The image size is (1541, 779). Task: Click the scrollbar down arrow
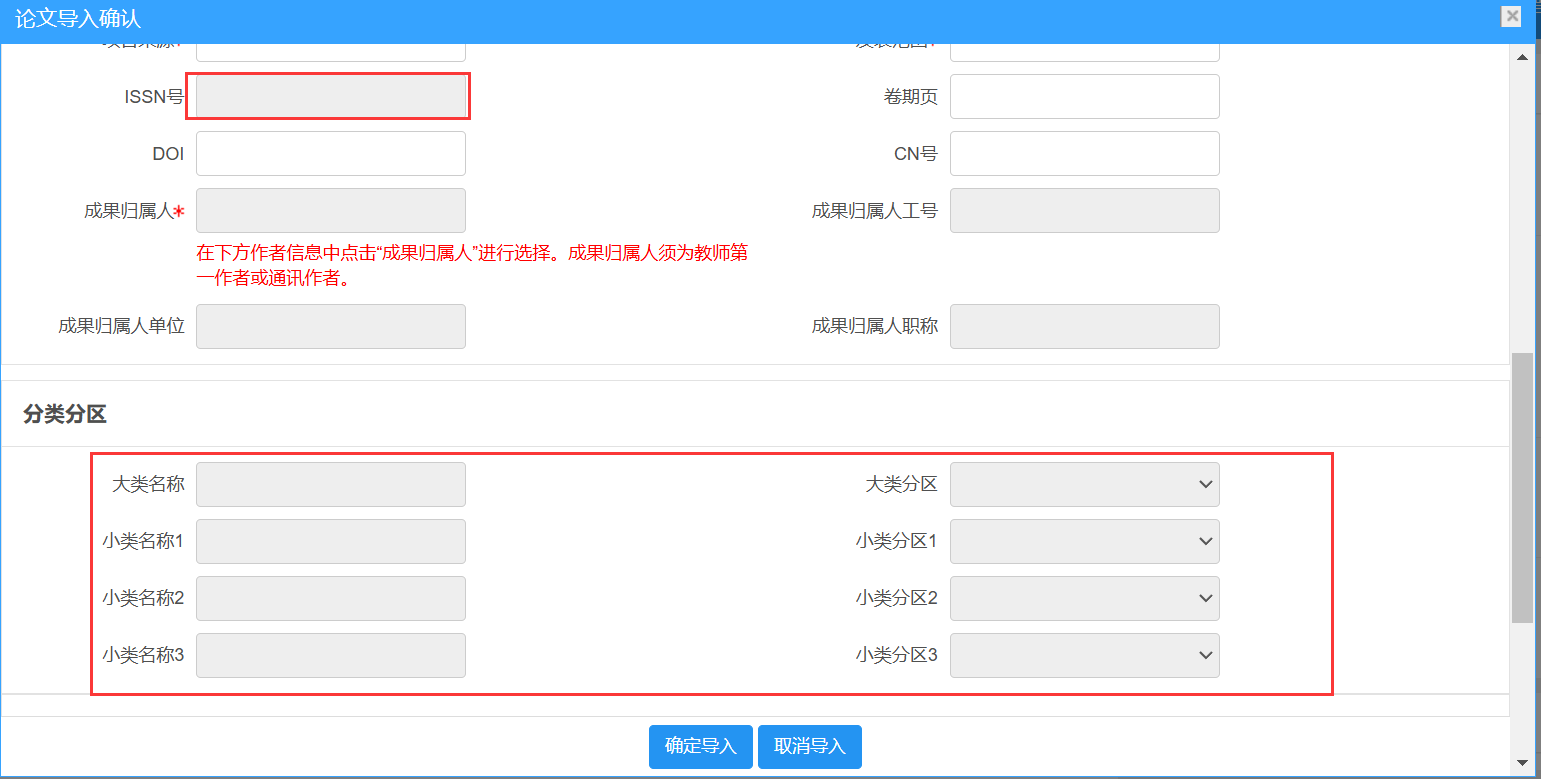[x=1522, y=762]
